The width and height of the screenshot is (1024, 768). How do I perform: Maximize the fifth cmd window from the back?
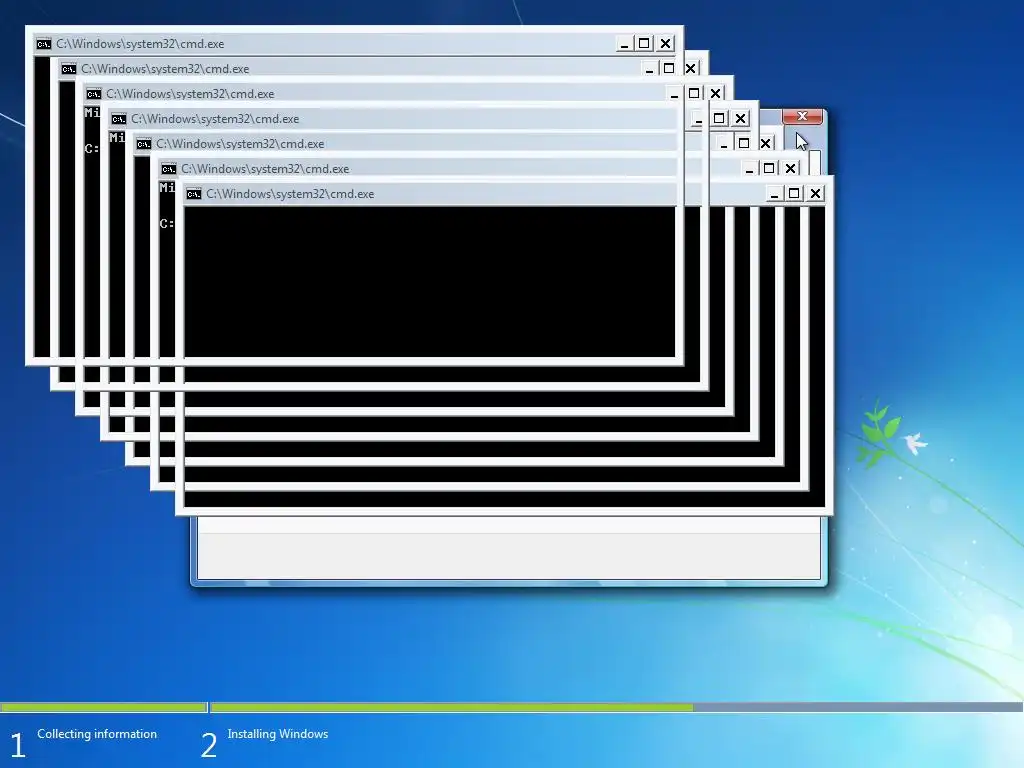pos(744,143)
